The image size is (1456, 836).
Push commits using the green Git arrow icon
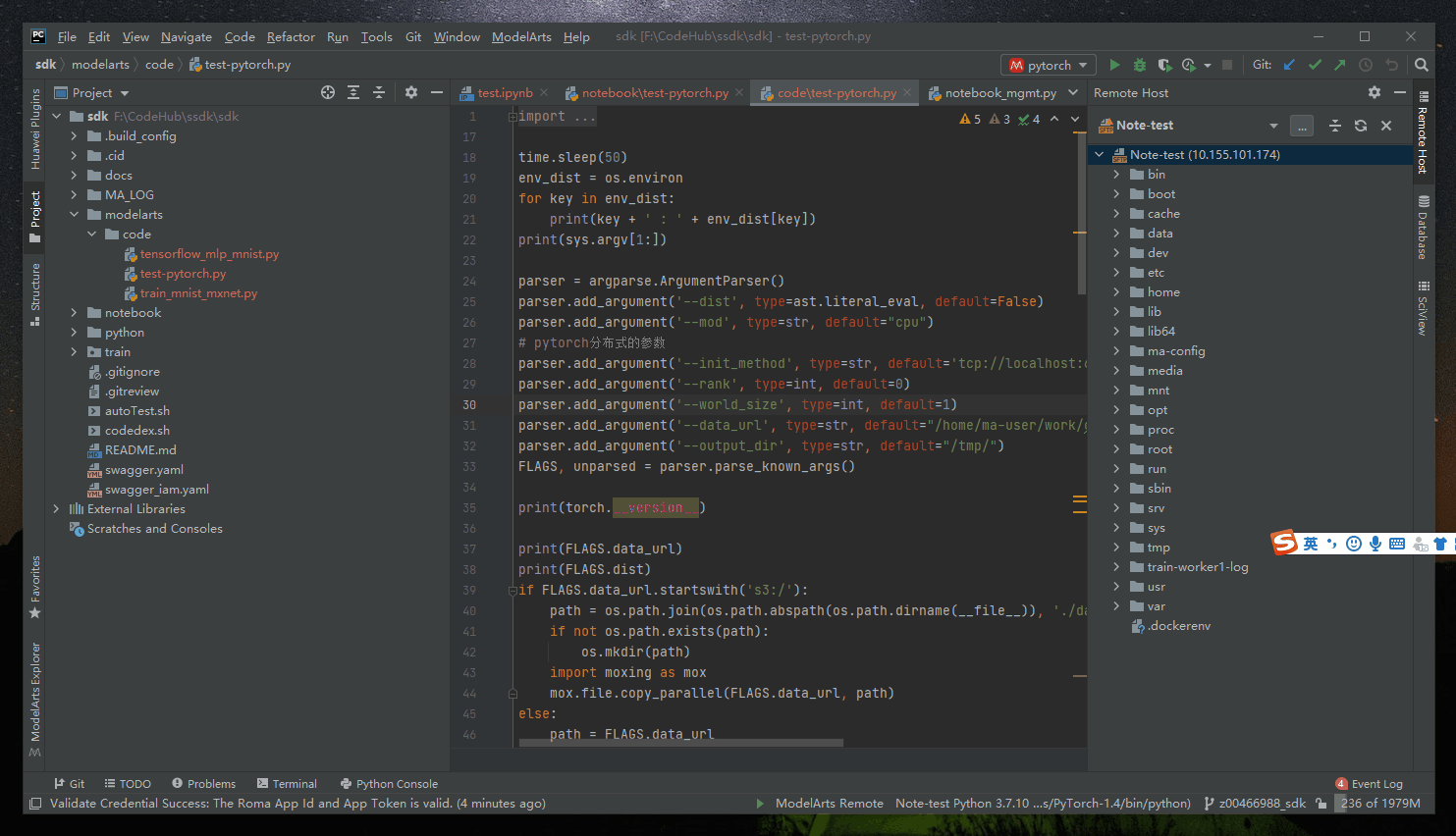click(1339, 64)
